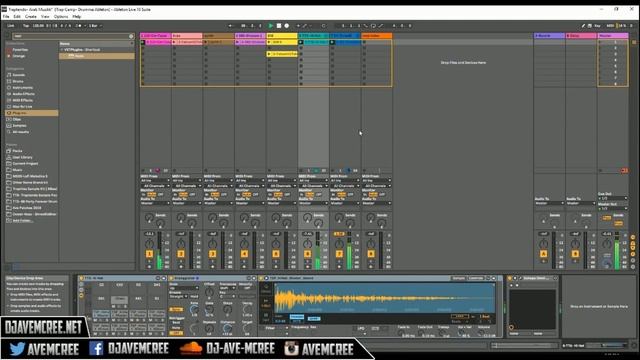Click Add Folder in browser Places

pyautogui.click(x=22, y=220)
